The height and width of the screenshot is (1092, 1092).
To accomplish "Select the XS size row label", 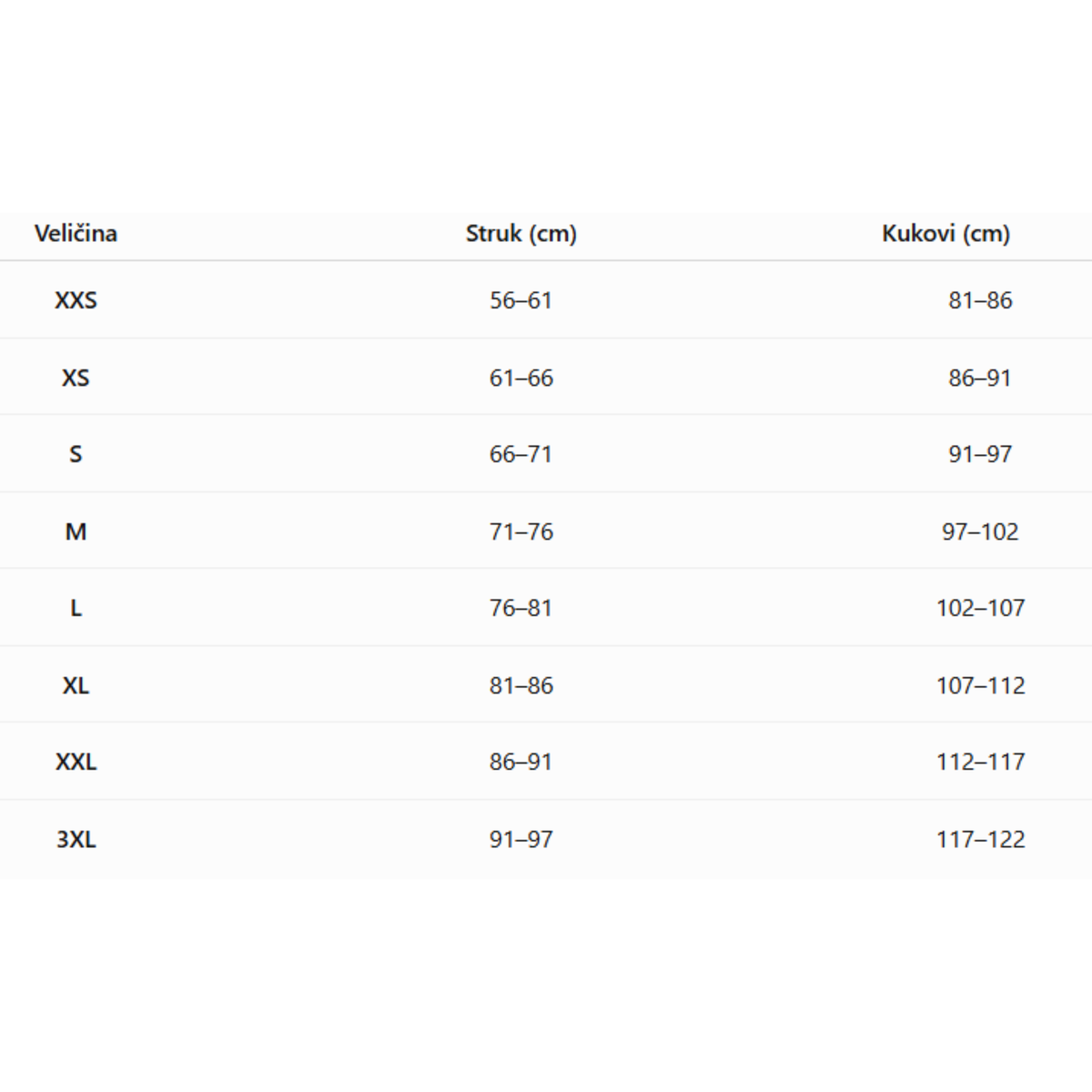I will tap(76, 378).
